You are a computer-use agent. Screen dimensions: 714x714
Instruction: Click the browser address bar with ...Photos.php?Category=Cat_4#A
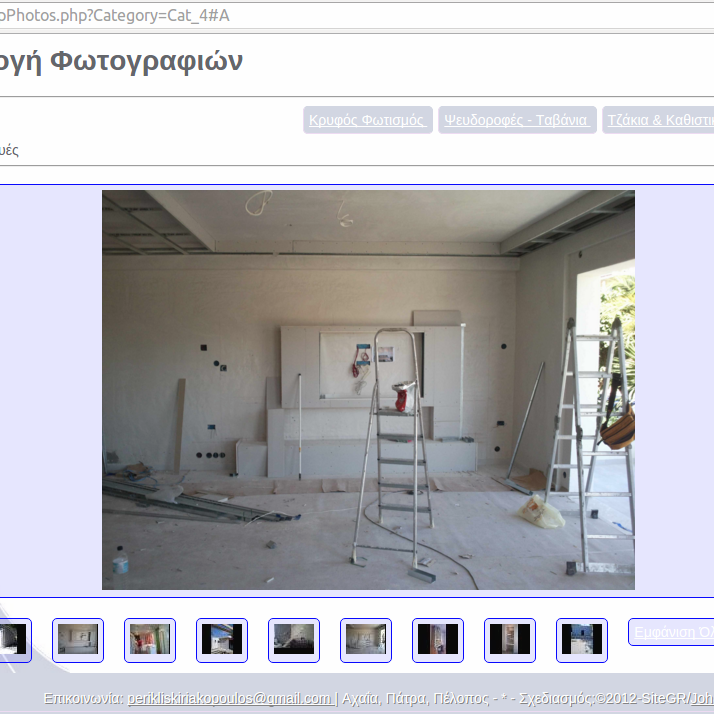point(357,15)
